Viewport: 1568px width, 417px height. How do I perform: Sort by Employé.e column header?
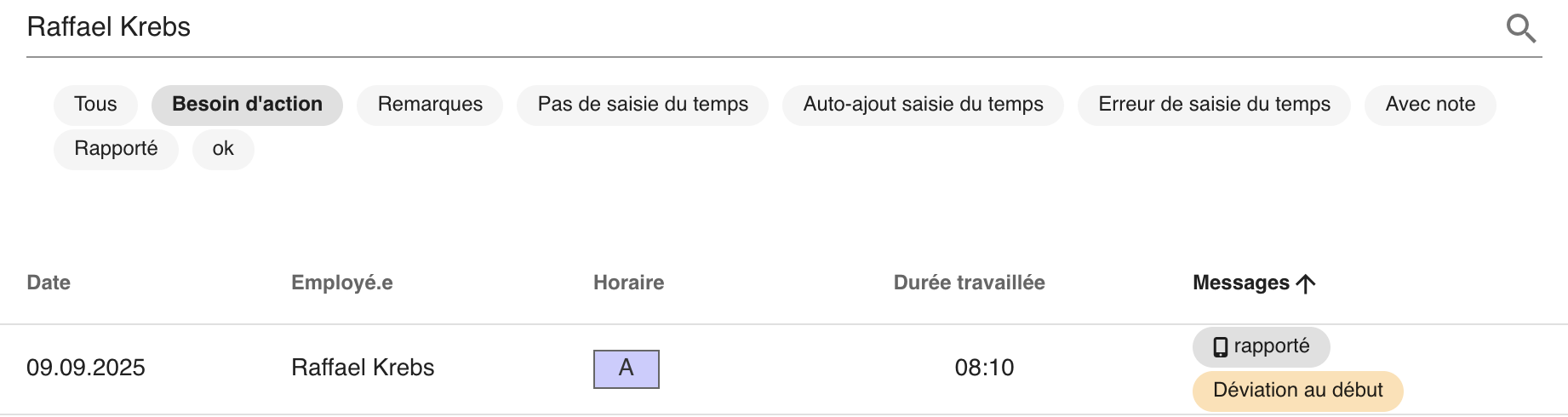(x=342, y=283)
